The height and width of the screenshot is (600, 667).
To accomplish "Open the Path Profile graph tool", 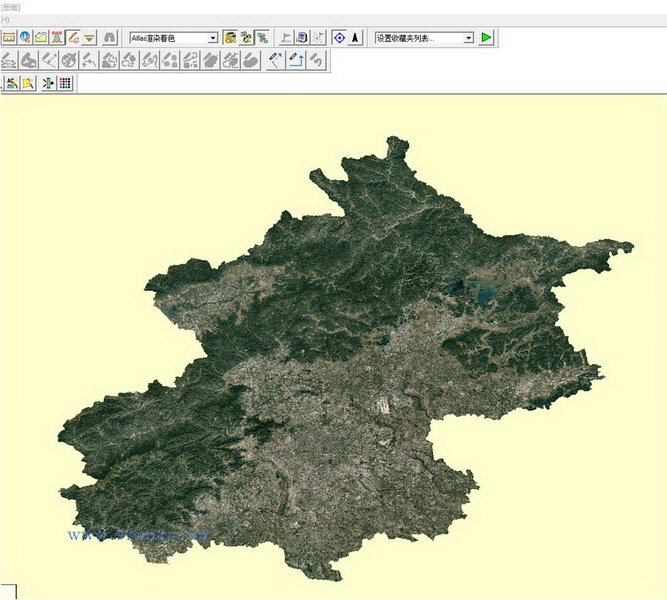I will pos(41,38).
